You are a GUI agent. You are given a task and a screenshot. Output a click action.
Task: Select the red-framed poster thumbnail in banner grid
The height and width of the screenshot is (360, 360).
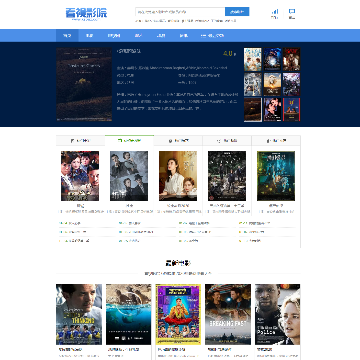point(292,110)
